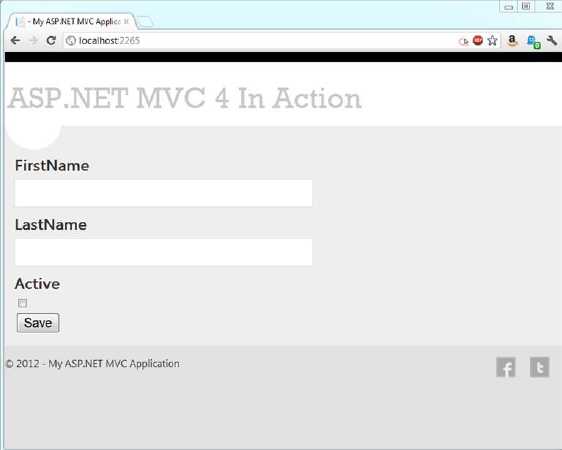Viewport: 562px width, 450px height.
Task: Close the browser window
Action: click(549, 6)
